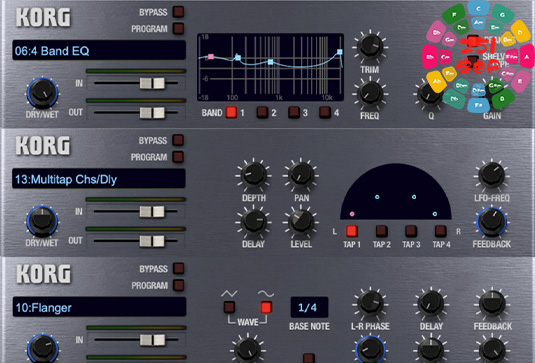This screenshot has height=363, width=535.
Task: Click the DEPTH knob
Action: [254, 175]
